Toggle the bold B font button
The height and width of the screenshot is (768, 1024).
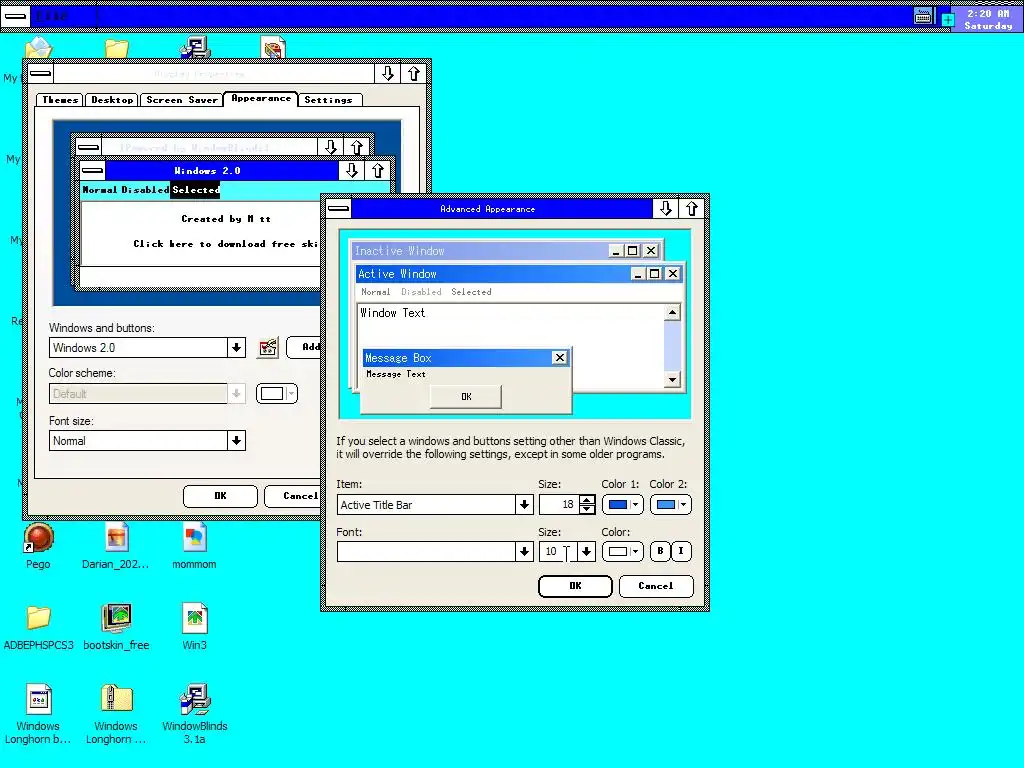(x=660, y=551)
